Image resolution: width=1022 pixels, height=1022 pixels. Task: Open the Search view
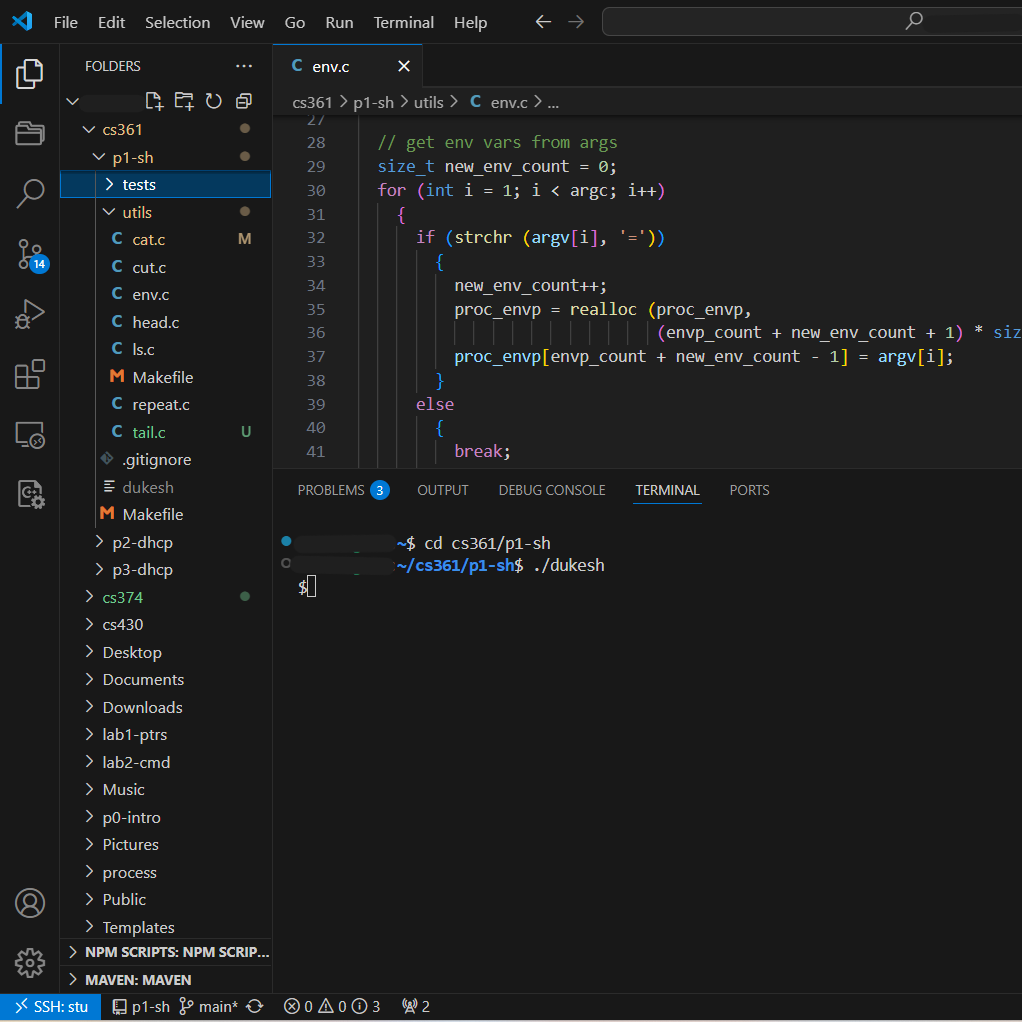(29, 194)
